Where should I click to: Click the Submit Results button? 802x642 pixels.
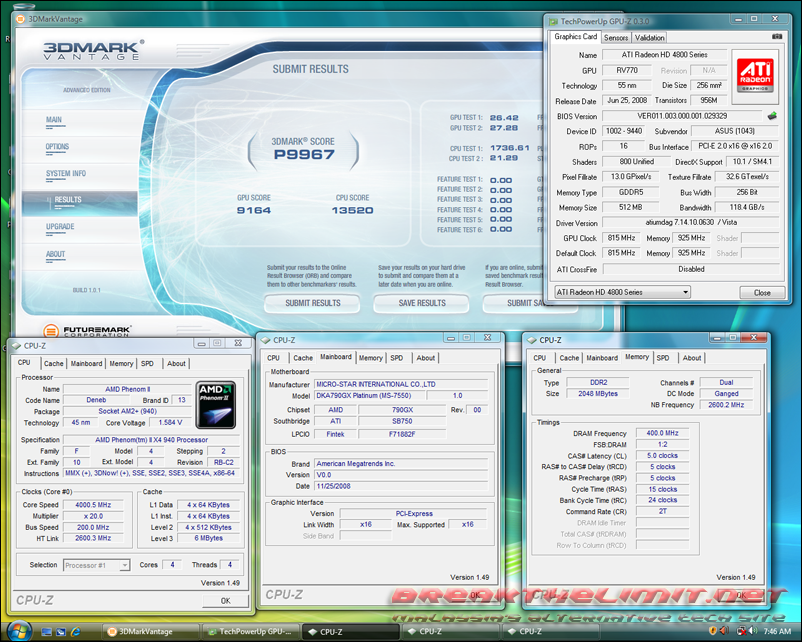click(x=313, y=303)
